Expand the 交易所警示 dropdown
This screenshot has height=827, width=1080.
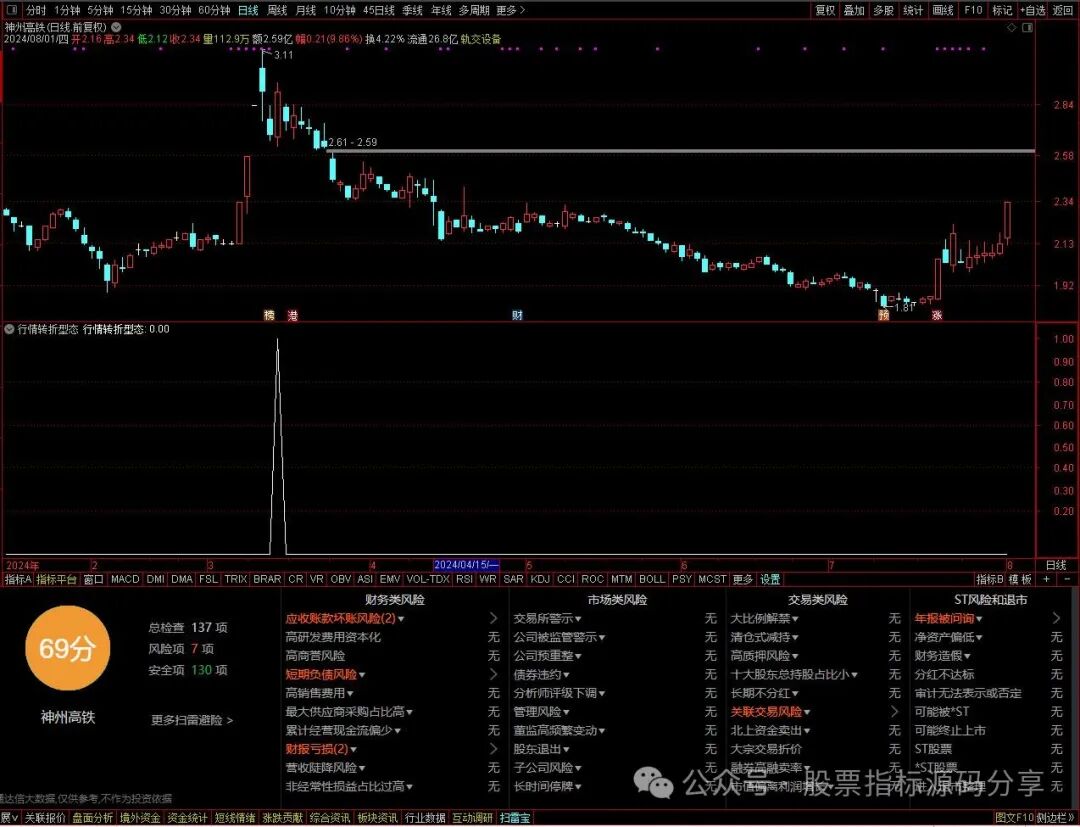pos(578,619)
